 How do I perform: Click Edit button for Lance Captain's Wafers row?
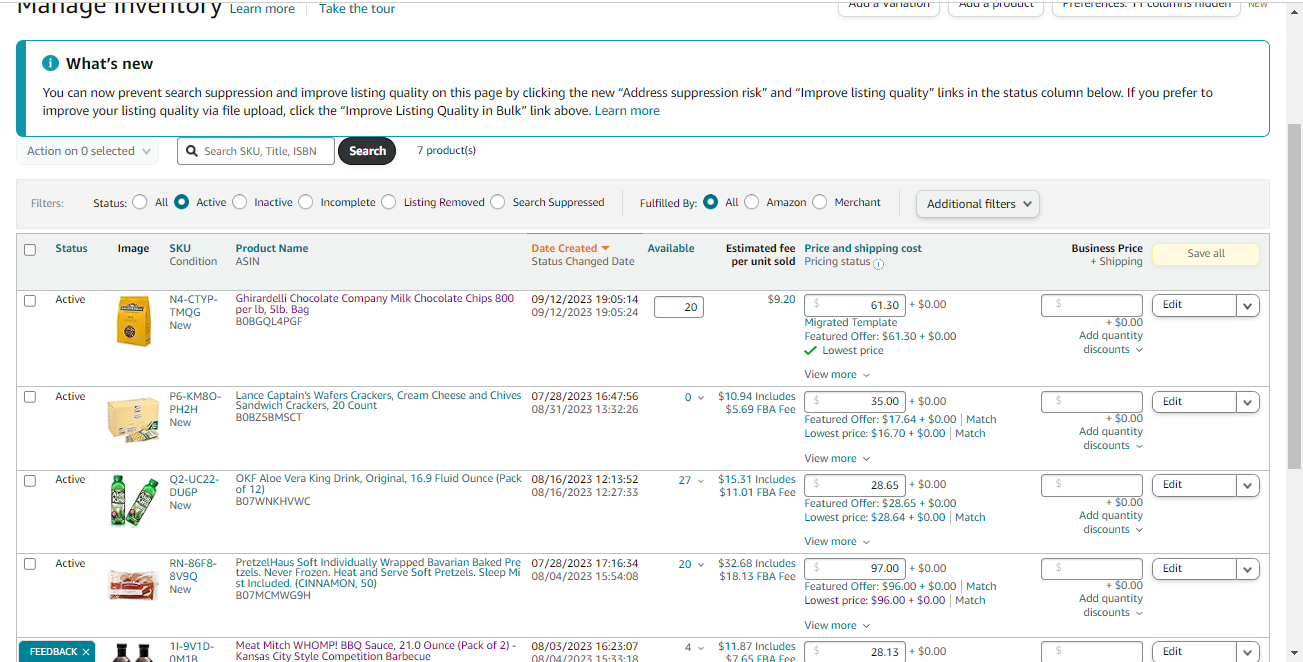click(1194, 402)
